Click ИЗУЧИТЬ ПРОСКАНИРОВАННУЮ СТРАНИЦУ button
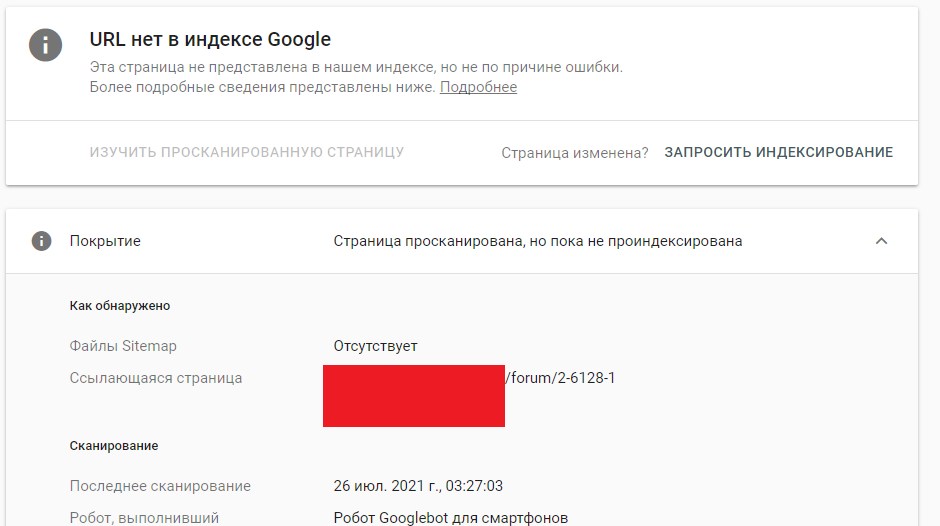940x526 pixels. (x=247, y=152)
